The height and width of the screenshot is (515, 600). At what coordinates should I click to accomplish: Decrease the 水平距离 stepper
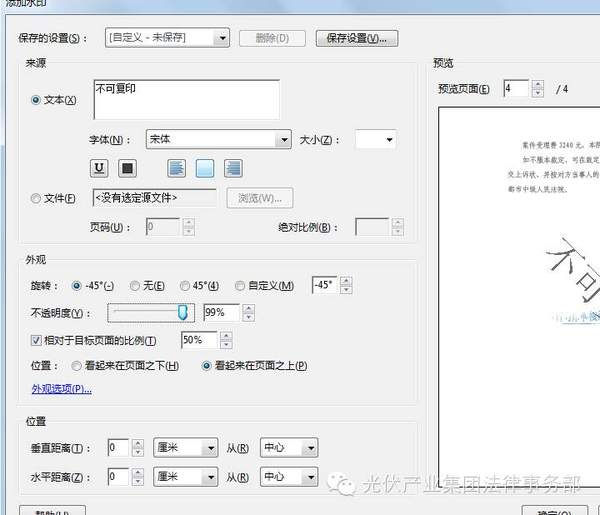coord(138,481)
